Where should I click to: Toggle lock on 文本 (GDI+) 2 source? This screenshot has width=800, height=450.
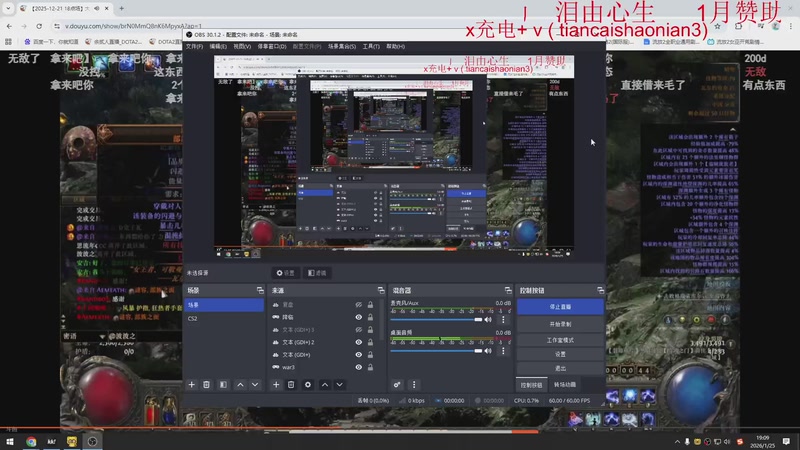[370, 342]
